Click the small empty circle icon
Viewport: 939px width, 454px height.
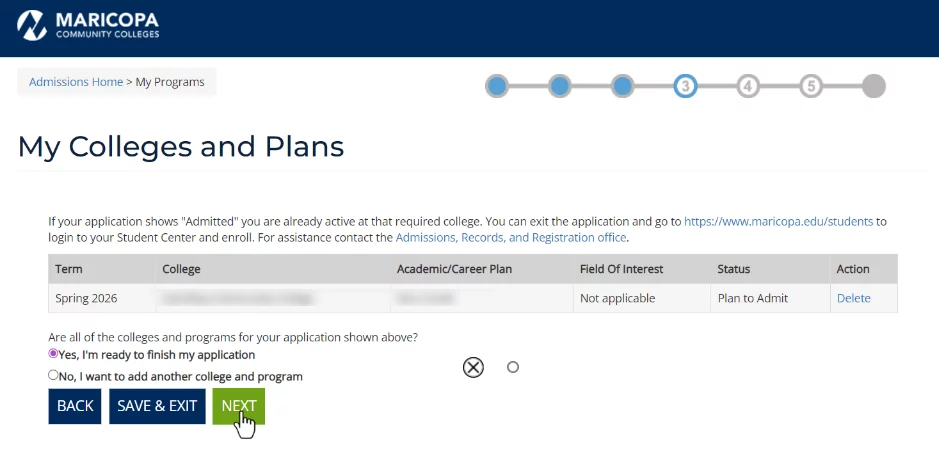pos(513,367)
